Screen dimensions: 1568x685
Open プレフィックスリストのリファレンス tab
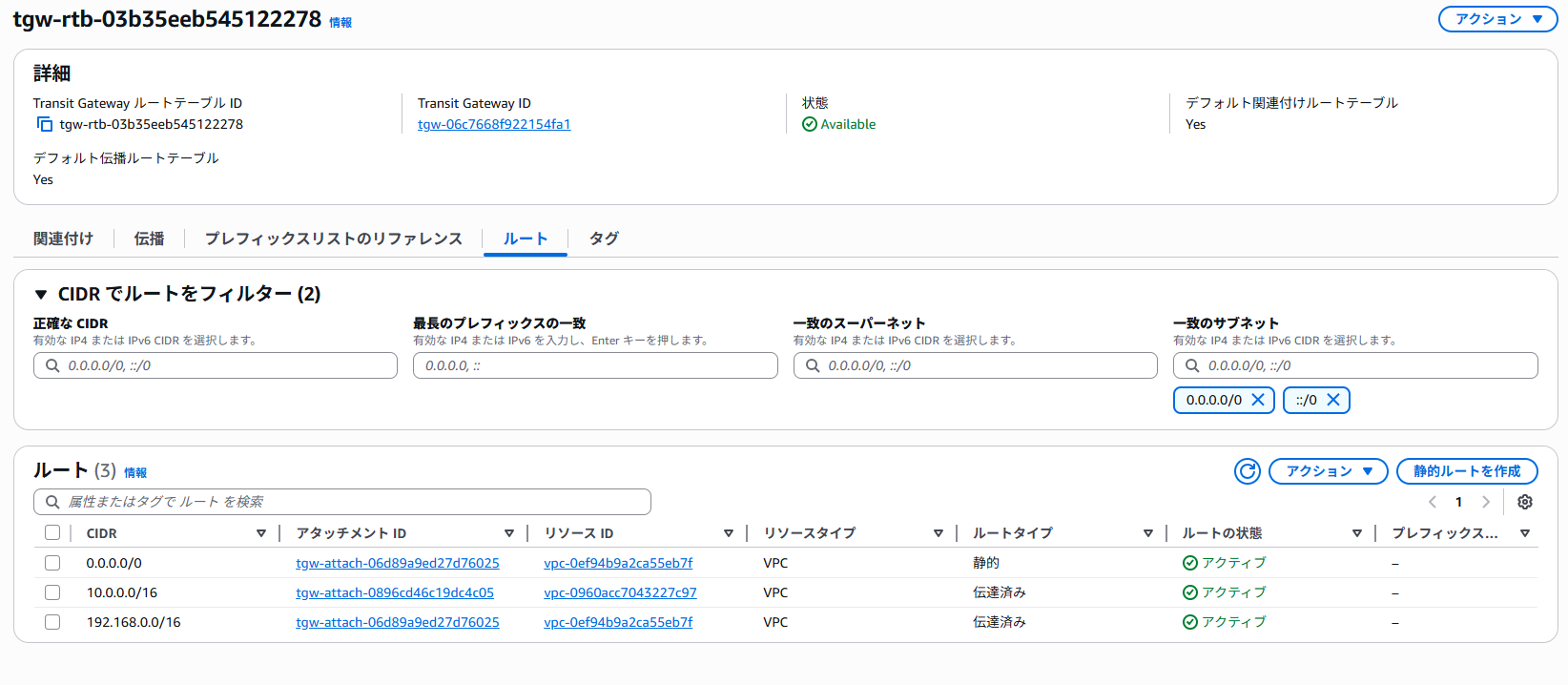334,239
